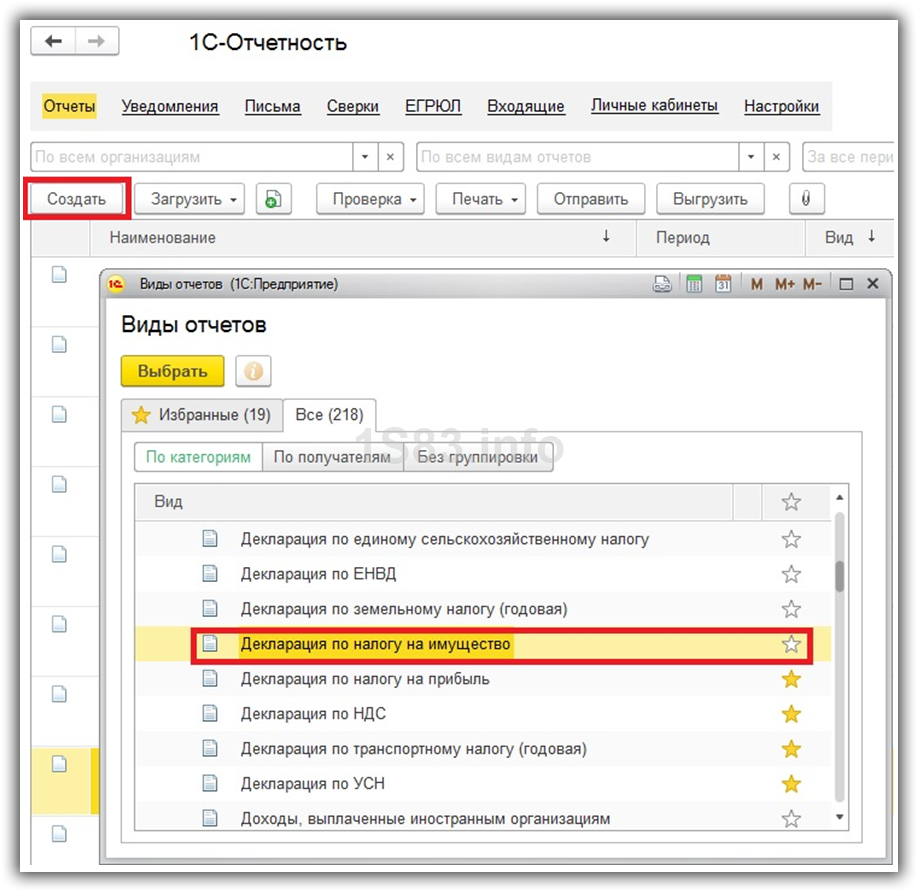
Task: Expand the report types filter dropdown
Action: coord(751,157)
